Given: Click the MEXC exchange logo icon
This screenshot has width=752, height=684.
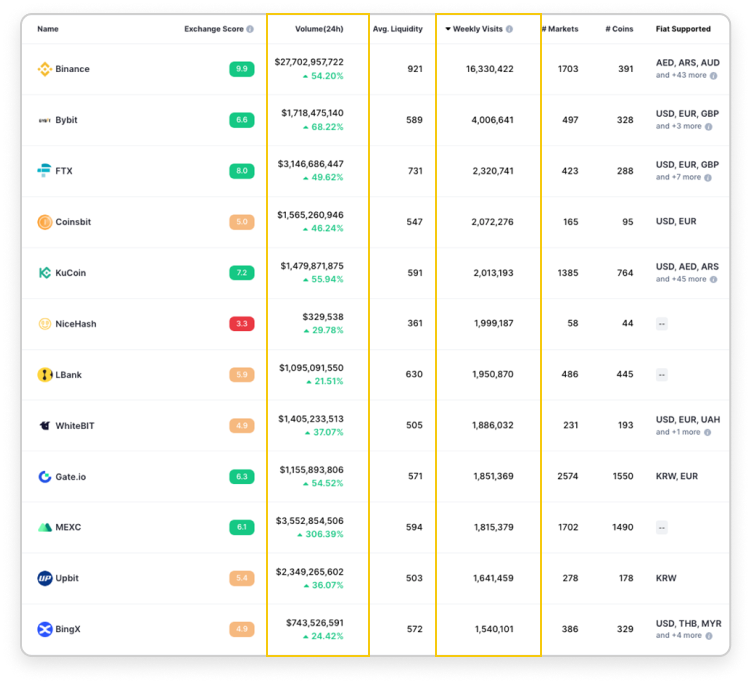Looking at the screenshot, I should coord(45,528).
